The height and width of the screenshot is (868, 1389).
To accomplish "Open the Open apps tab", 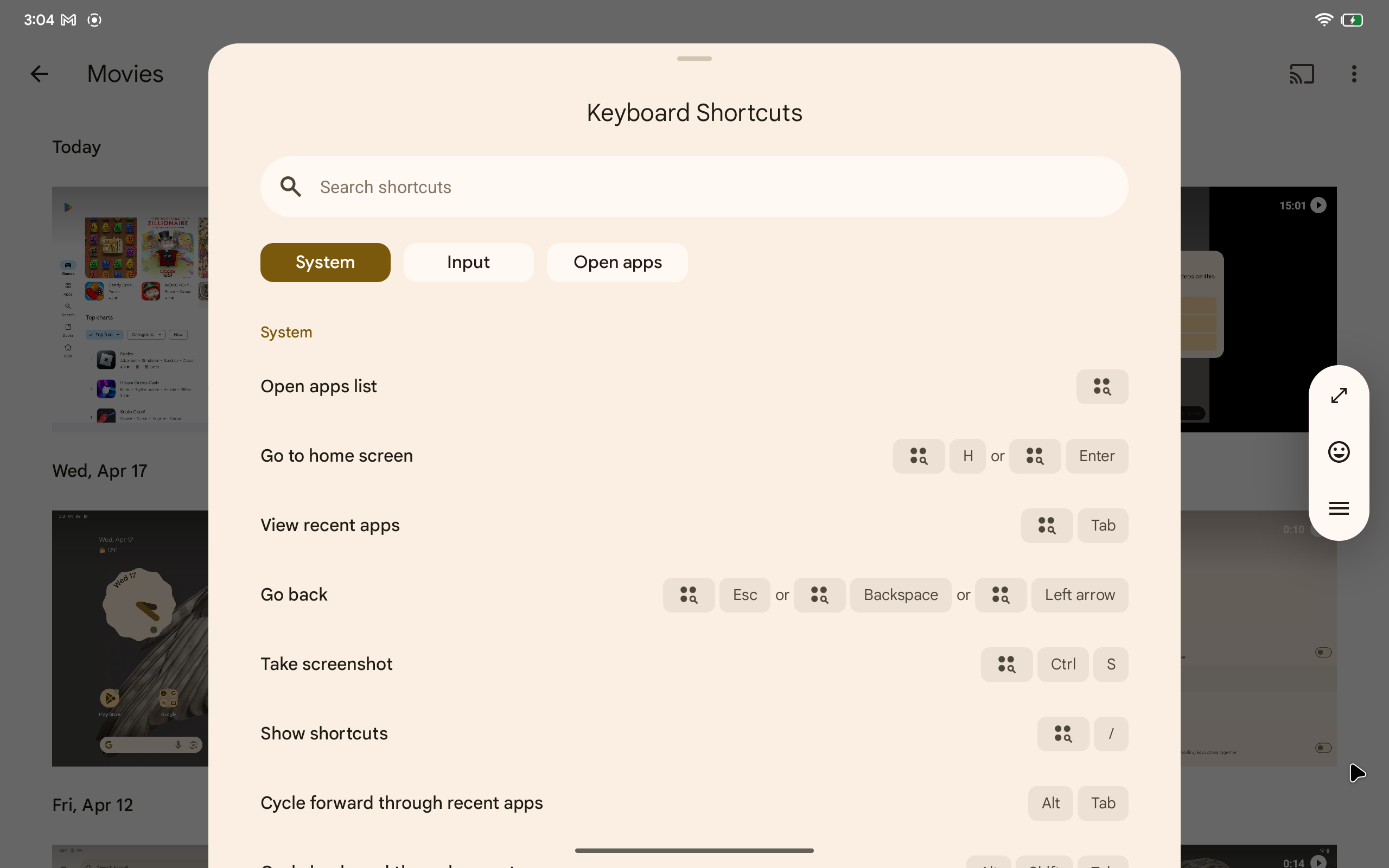I will coord(616,262).
